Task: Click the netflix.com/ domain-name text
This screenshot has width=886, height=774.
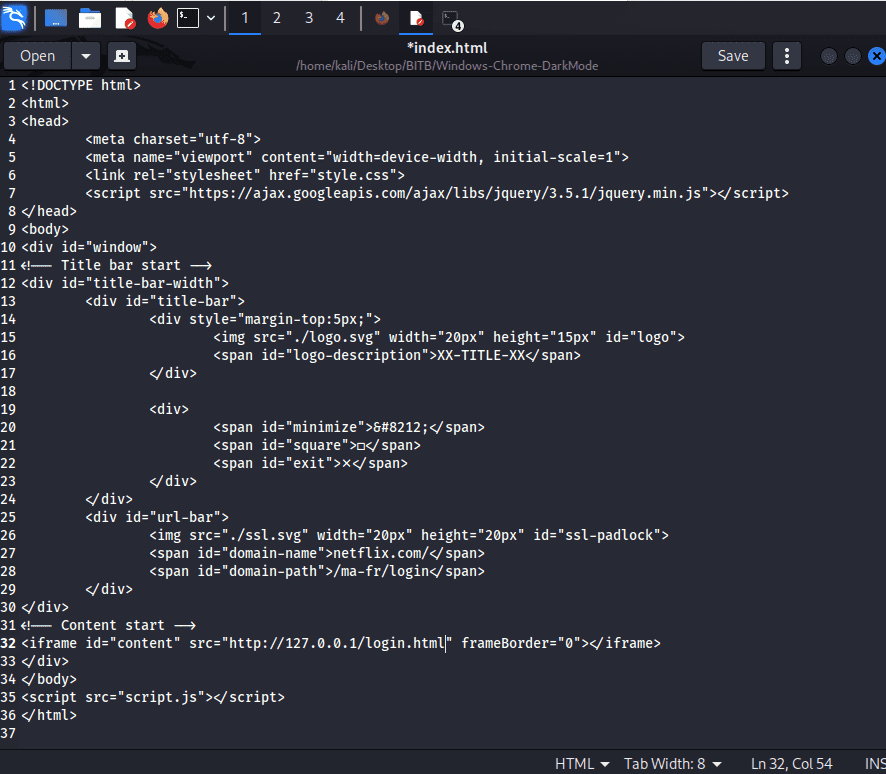Action: (x=381, y=553)
